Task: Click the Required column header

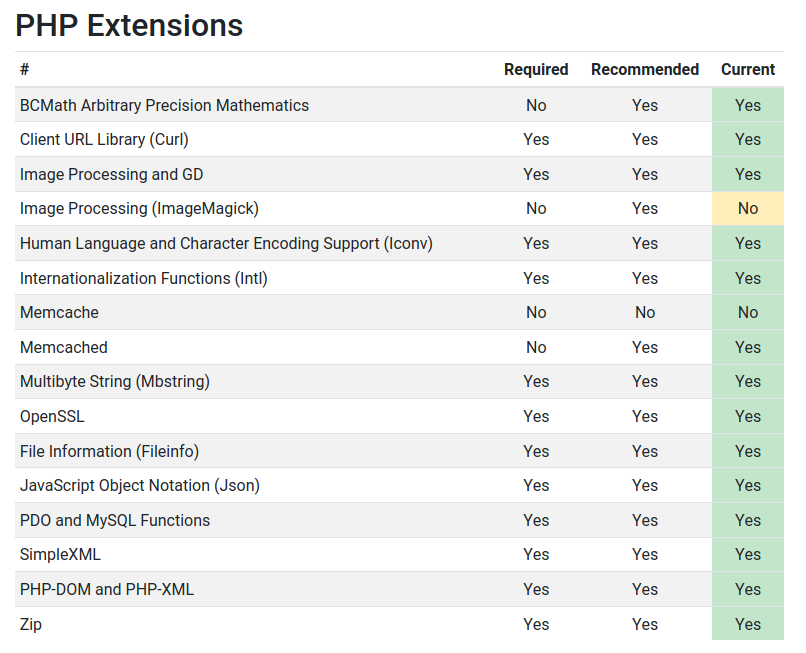Action: [x=535, y=70]
